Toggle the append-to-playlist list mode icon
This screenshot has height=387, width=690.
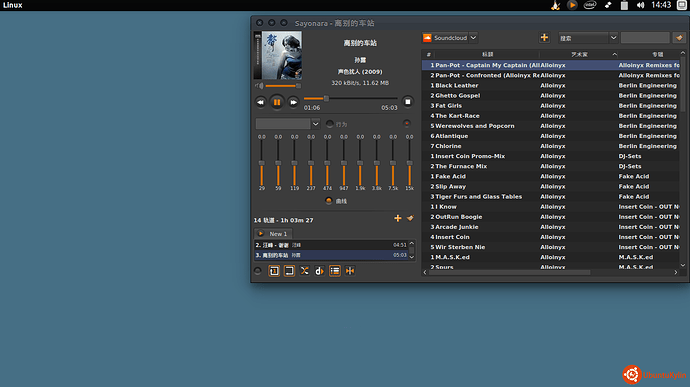coord(335,271)
